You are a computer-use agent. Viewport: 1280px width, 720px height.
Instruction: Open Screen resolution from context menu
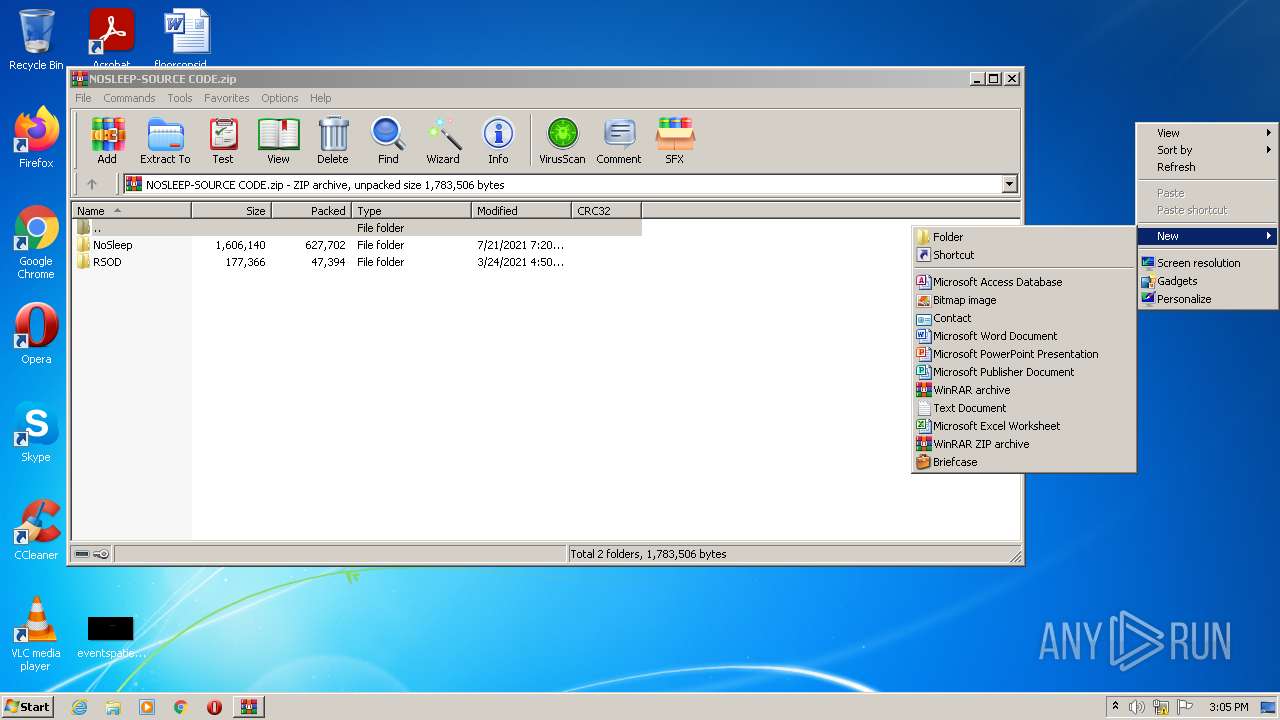1207,263
